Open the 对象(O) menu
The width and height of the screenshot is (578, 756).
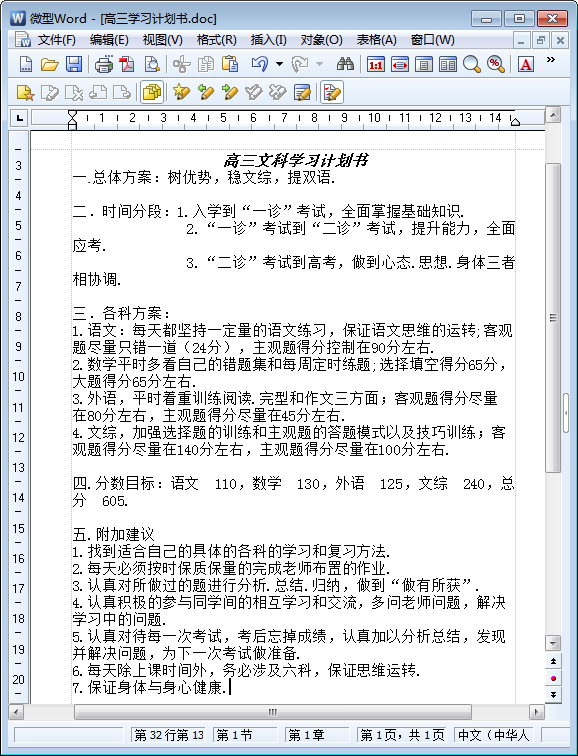pos(322,40)
